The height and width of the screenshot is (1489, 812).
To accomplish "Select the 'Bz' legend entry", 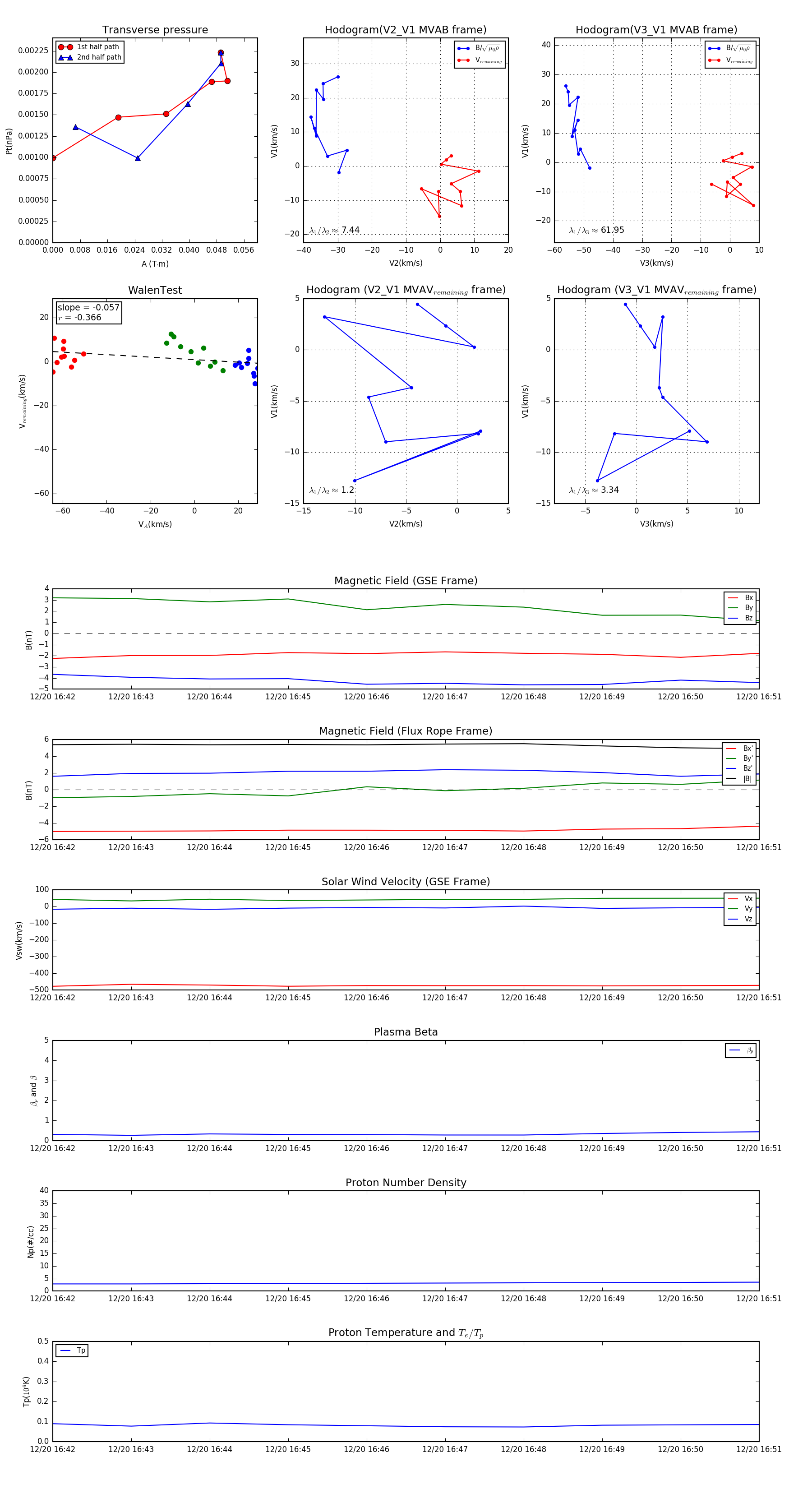I will (741, 618).
